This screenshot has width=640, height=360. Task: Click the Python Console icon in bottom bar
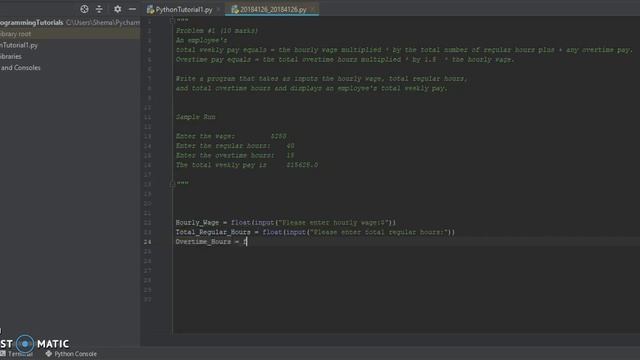tap(49, 354)
